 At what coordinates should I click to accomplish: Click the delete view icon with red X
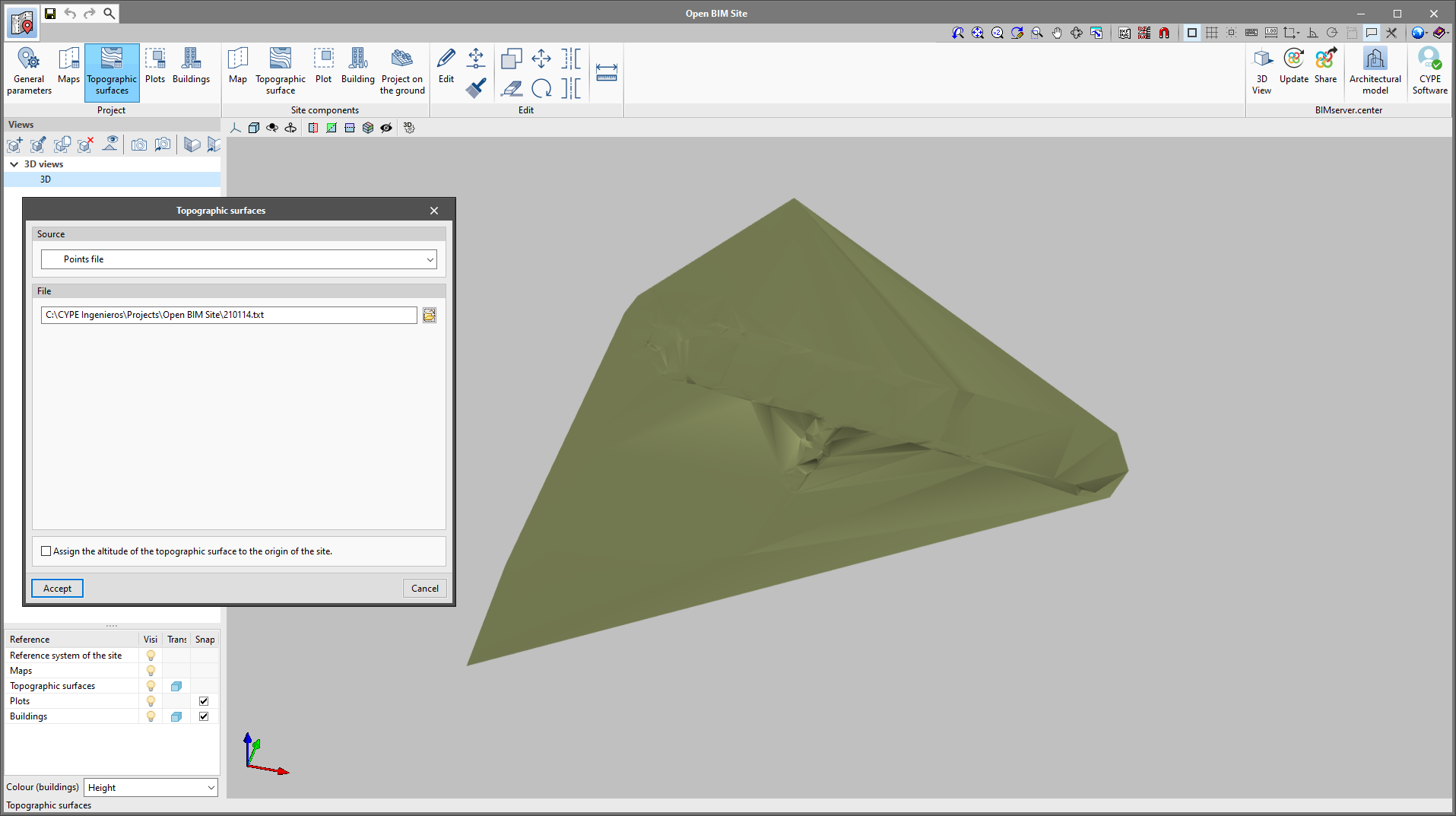pyautogui.click(x=85, y=144)
